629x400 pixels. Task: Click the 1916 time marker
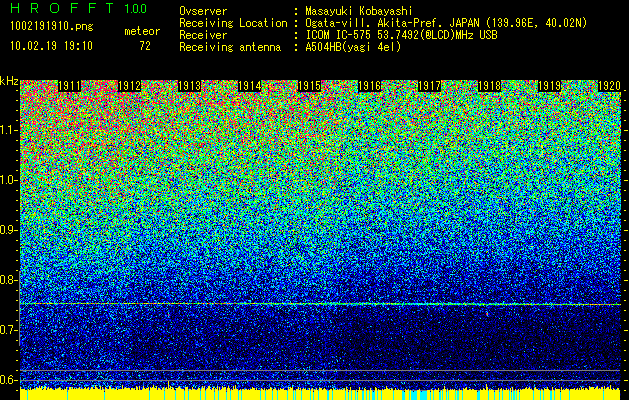pyautogui.click(x=369, y=86)
